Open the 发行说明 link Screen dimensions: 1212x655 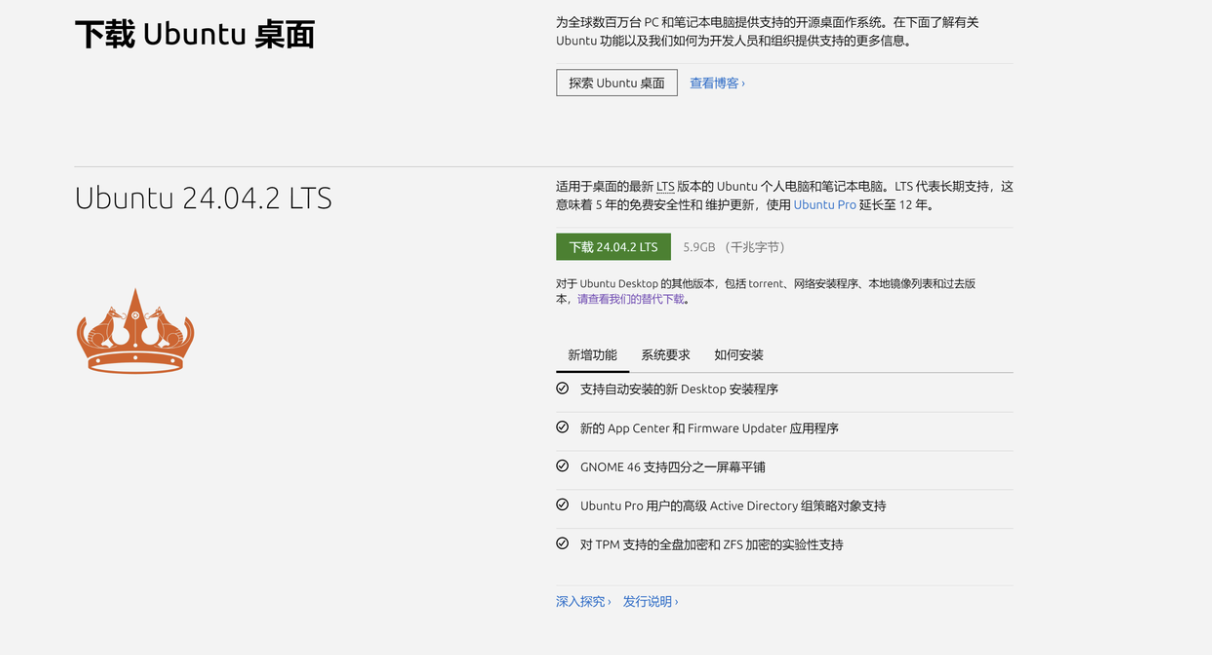click(650, 601)
